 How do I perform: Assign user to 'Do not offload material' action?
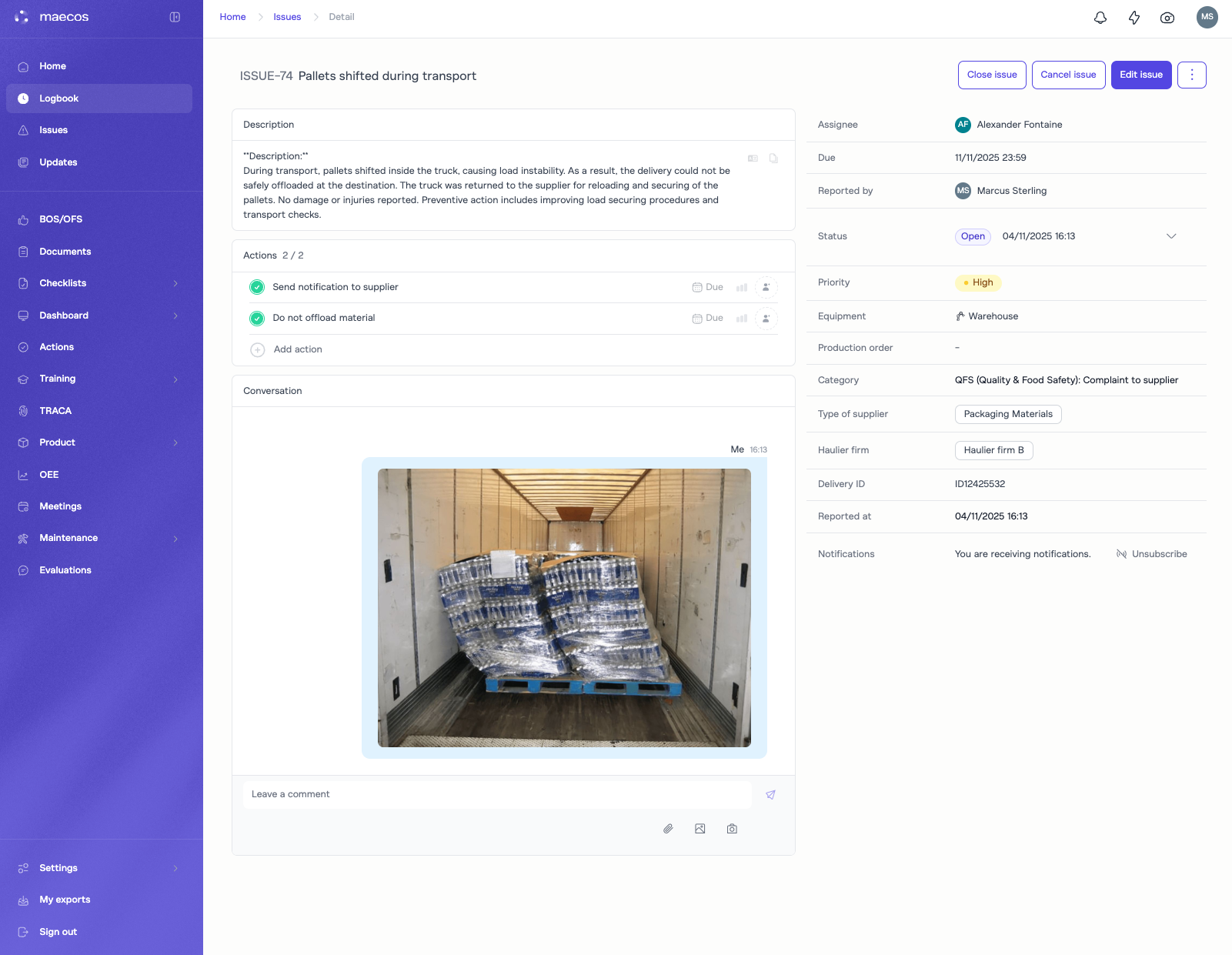click(766, 319)
